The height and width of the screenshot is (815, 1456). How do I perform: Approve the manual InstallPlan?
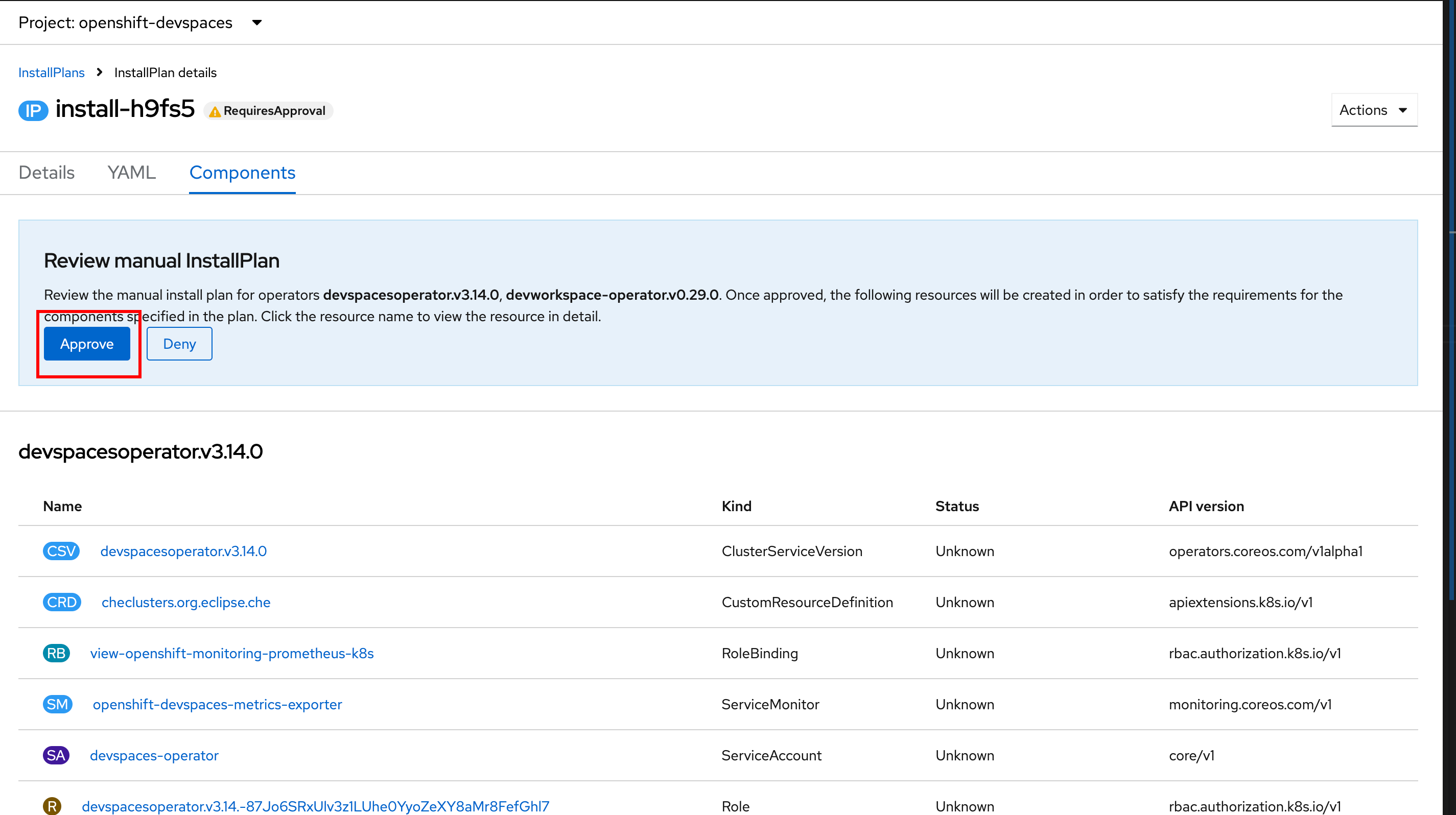(x=87, y=343)
